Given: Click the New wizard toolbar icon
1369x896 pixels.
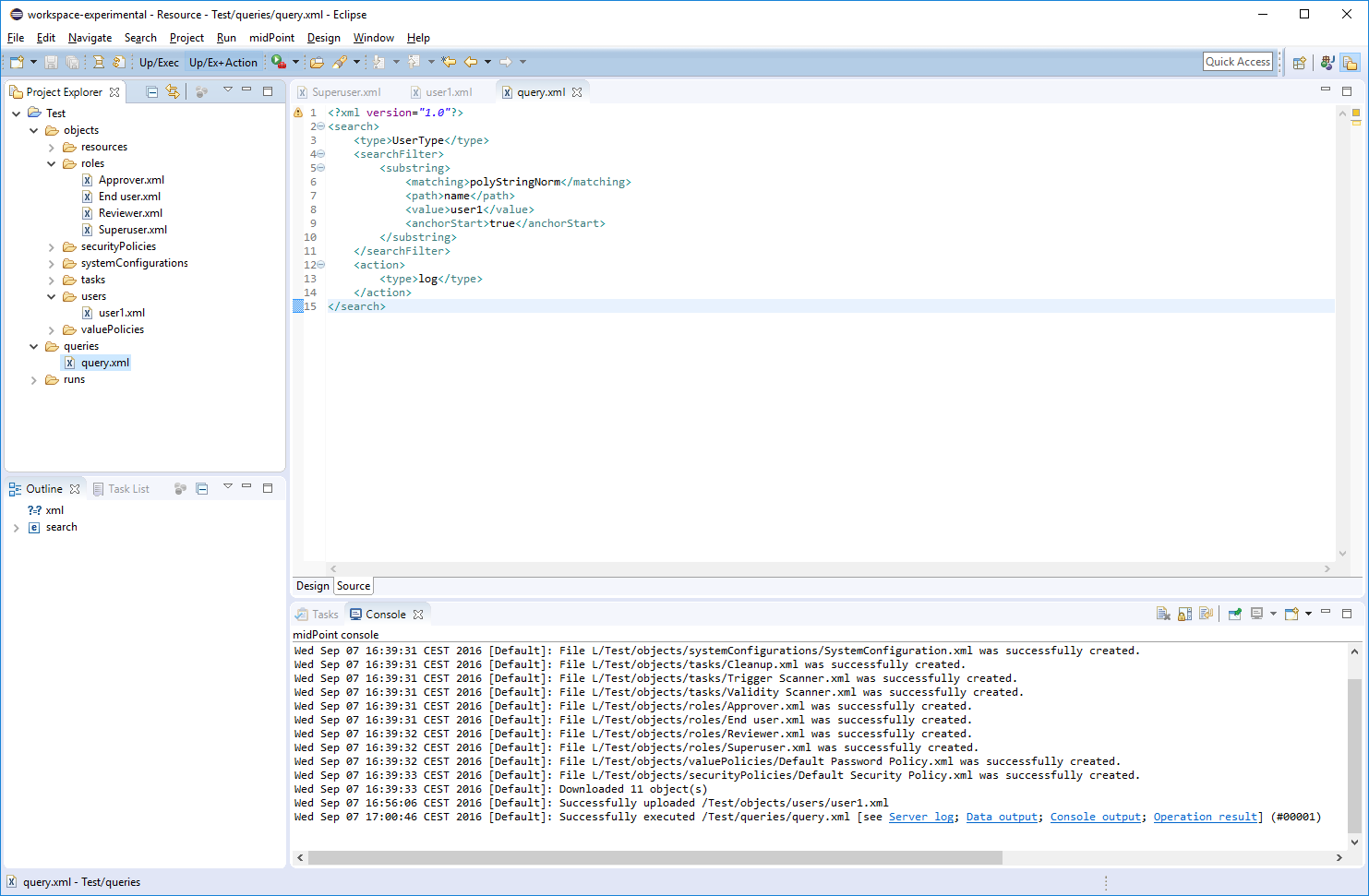Looking at the screenshot, I should tap(17, 62).
